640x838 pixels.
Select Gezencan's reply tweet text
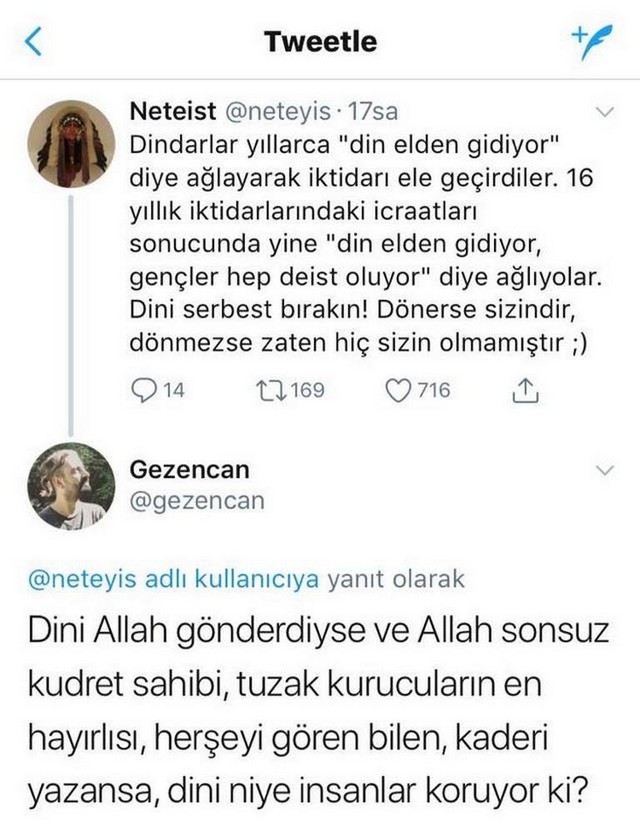click(318, 711)
